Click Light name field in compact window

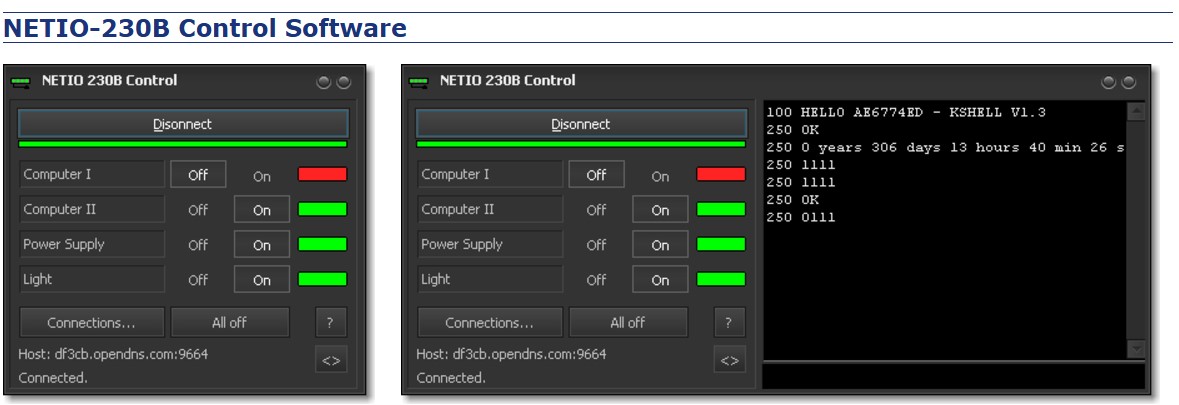pyautogui.click(x=92, y=279)
